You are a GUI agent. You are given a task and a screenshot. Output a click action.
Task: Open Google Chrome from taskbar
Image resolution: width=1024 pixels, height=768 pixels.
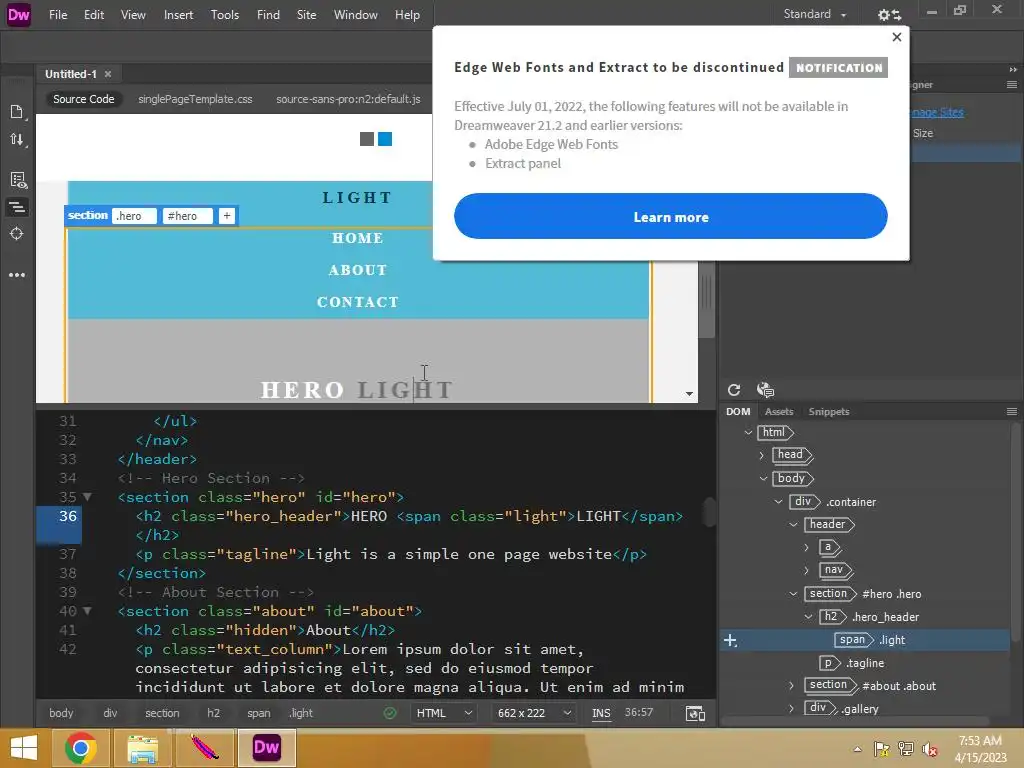click(81, 747)
